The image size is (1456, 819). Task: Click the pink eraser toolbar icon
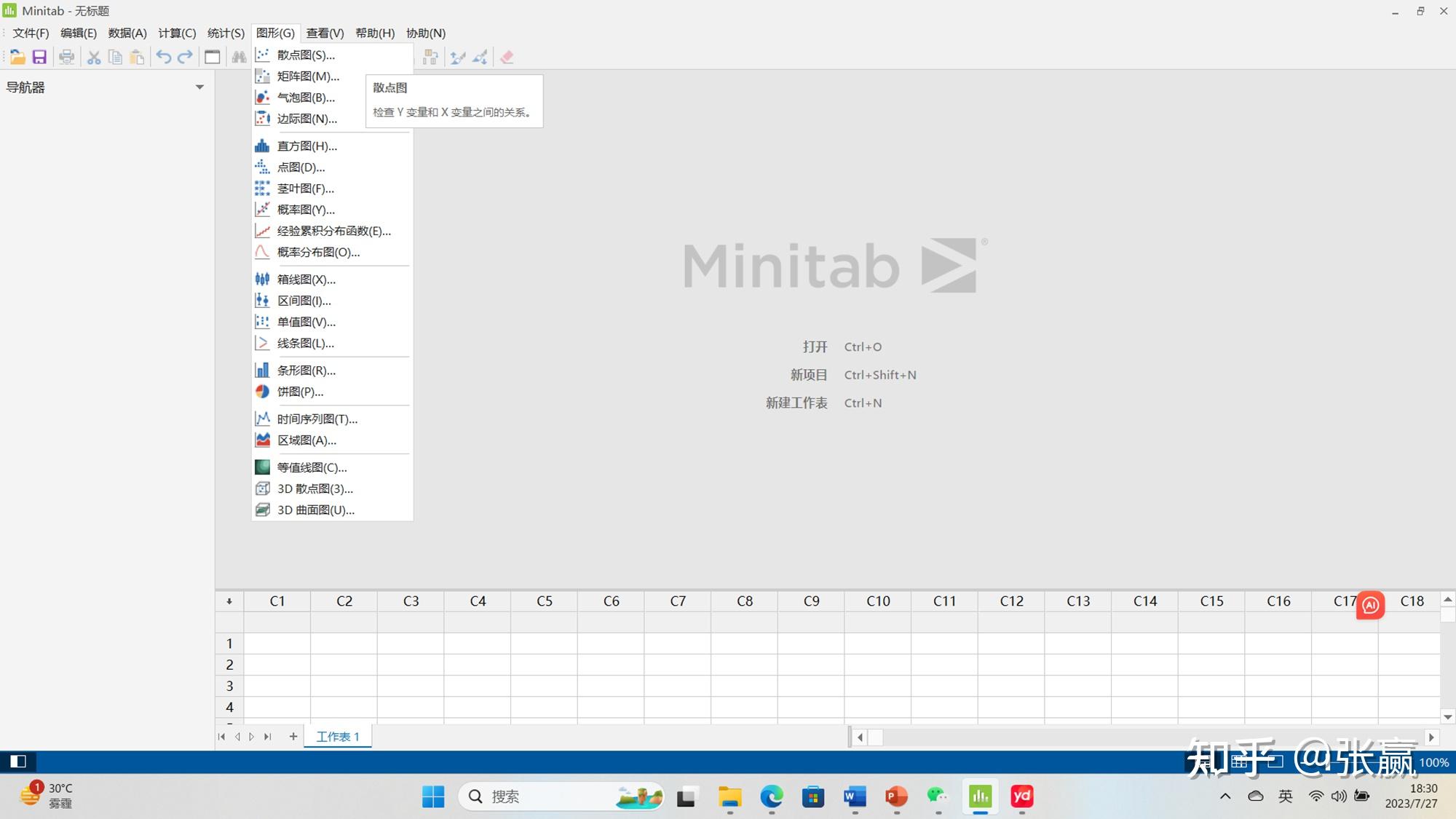507,56
